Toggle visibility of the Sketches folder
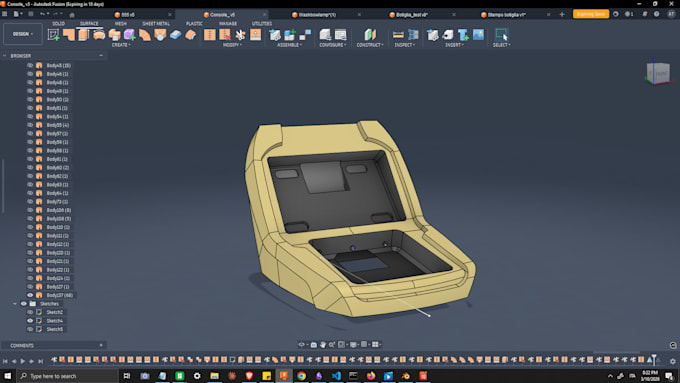Image resolution: width=680 pixels, height=383 pixels. tap(23, 304)
